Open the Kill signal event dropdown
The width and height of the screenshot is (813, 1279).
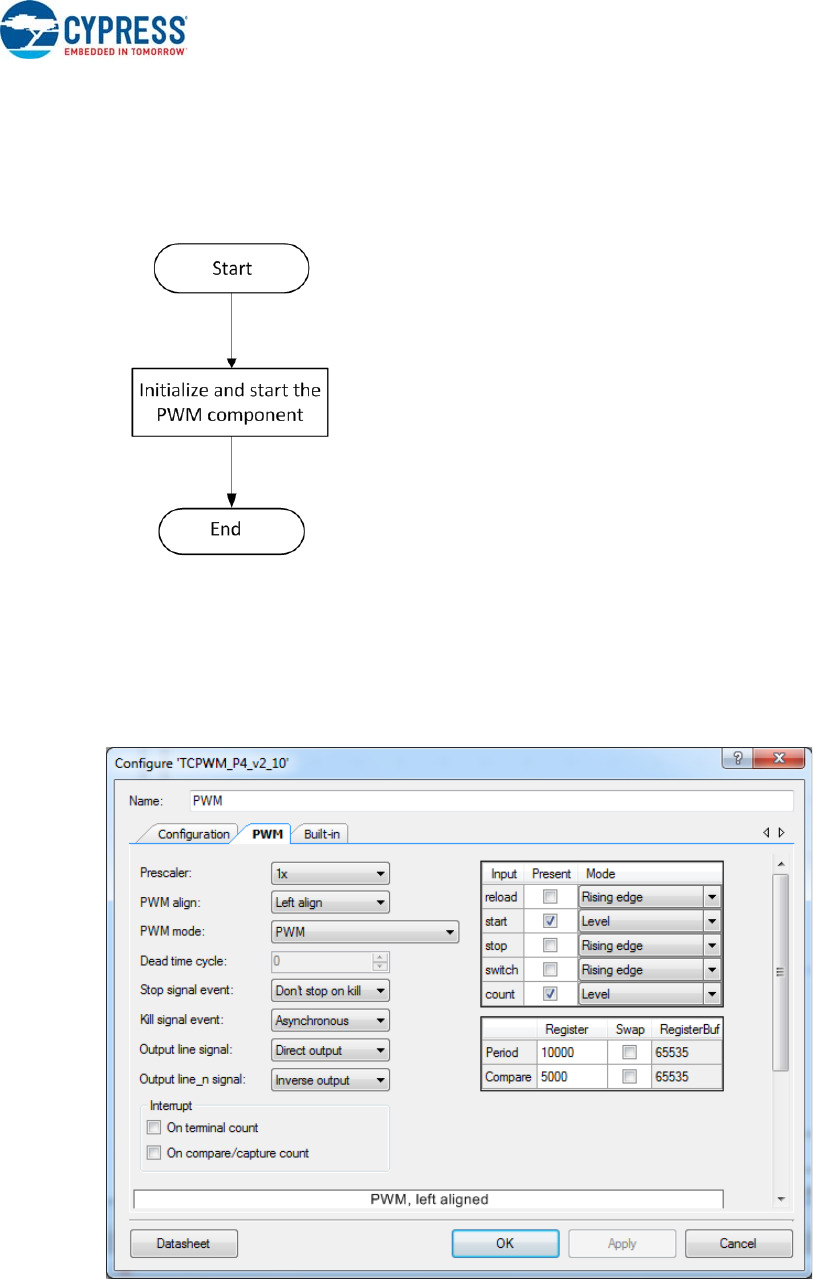pyautogui.click(x=330, y=1021)
